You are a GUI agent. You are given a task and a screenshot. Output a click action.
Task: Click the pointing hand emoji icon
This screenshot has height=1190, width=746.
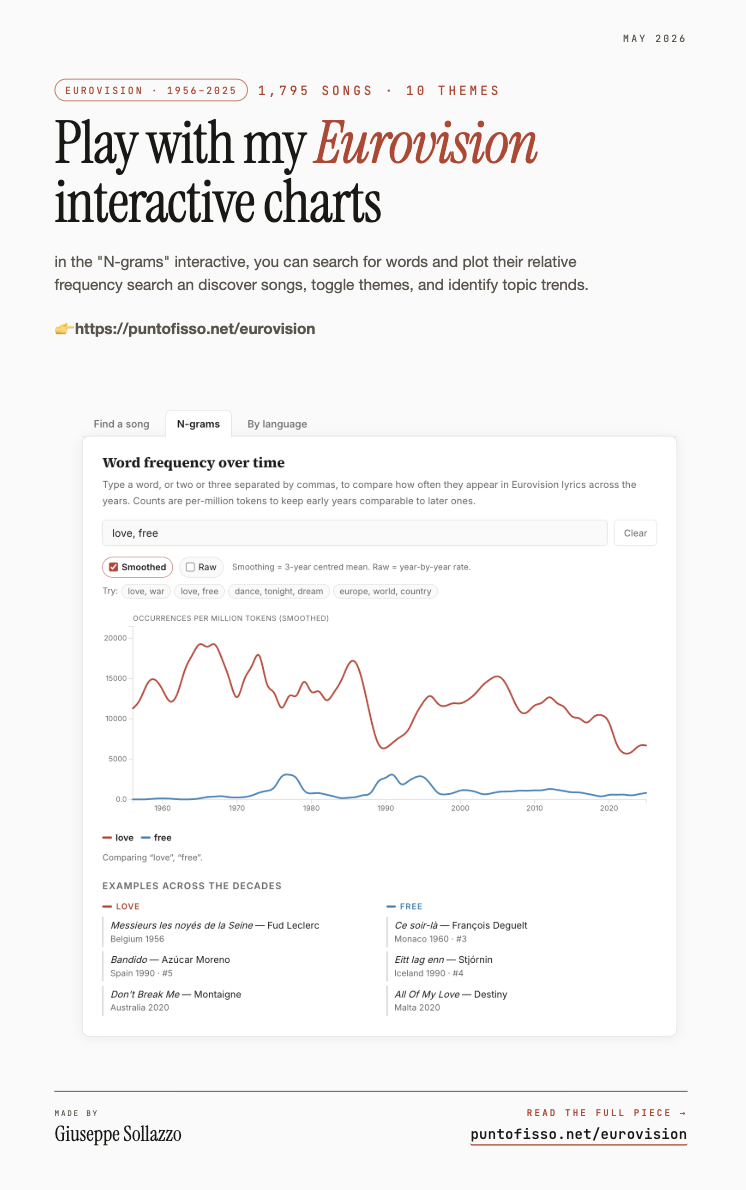click(x=64, y=329)
